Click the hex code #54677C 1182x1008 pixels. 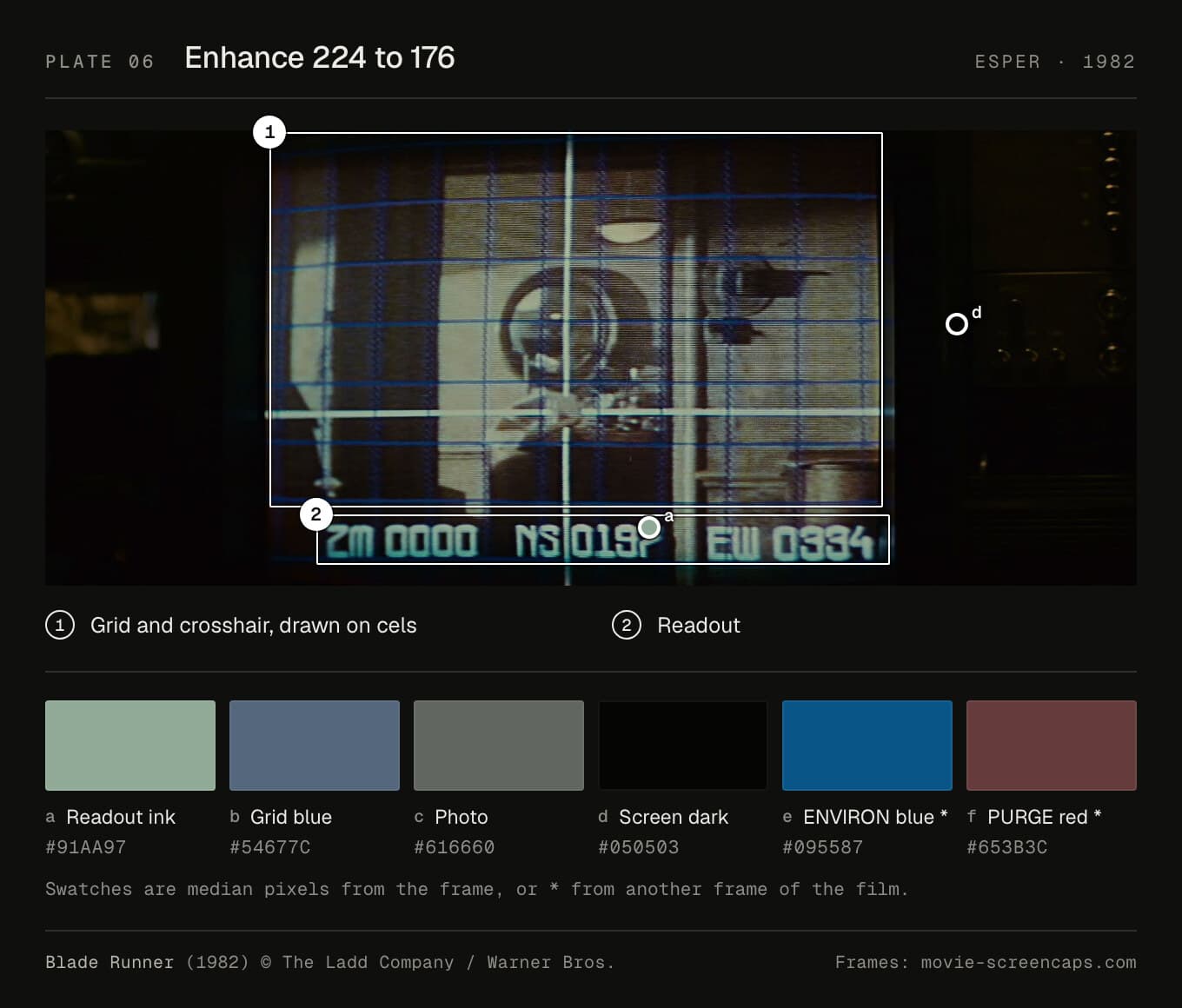tap(270, 847)
